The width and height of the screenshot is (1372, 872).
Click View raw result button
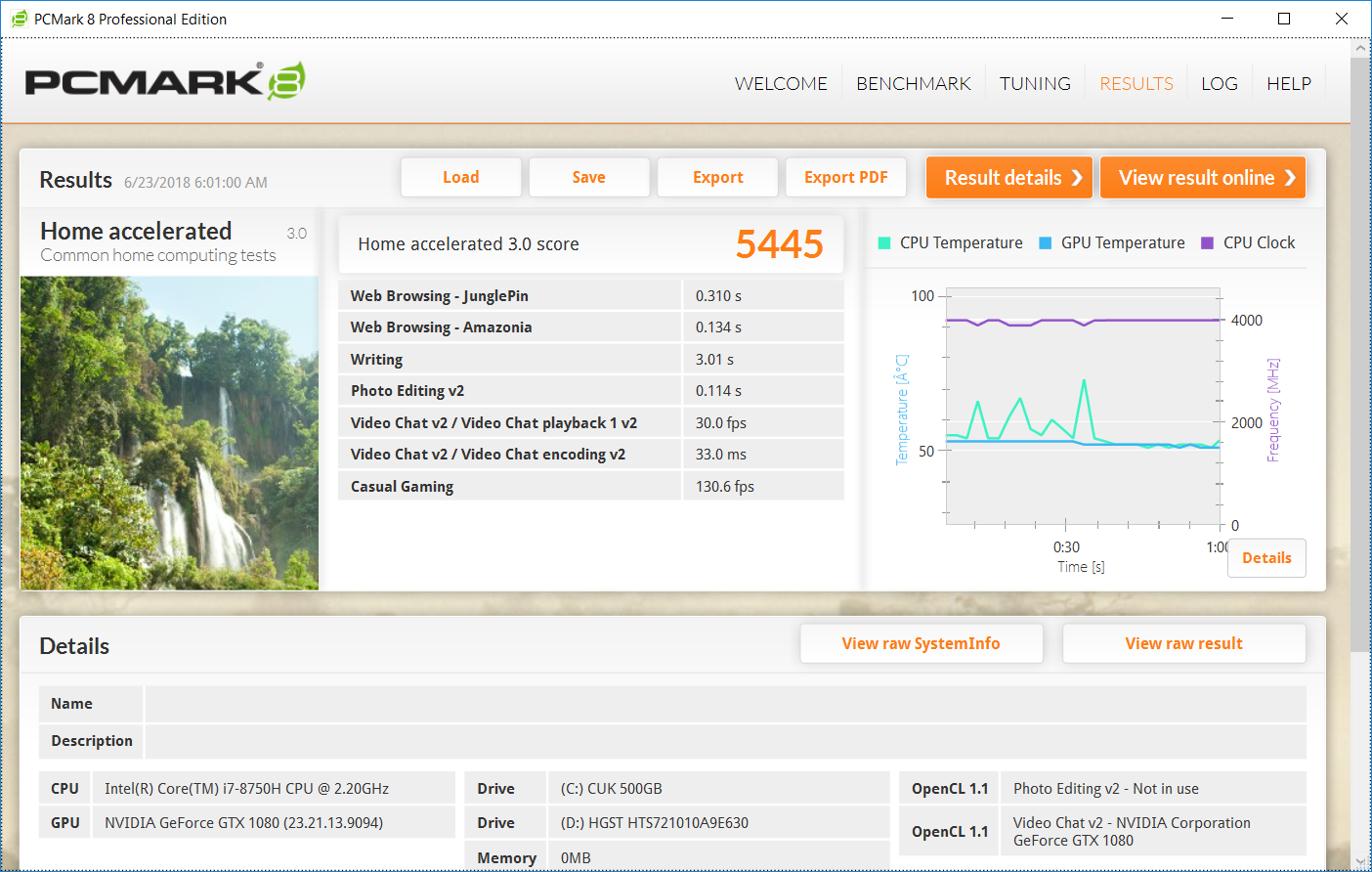1184,643
